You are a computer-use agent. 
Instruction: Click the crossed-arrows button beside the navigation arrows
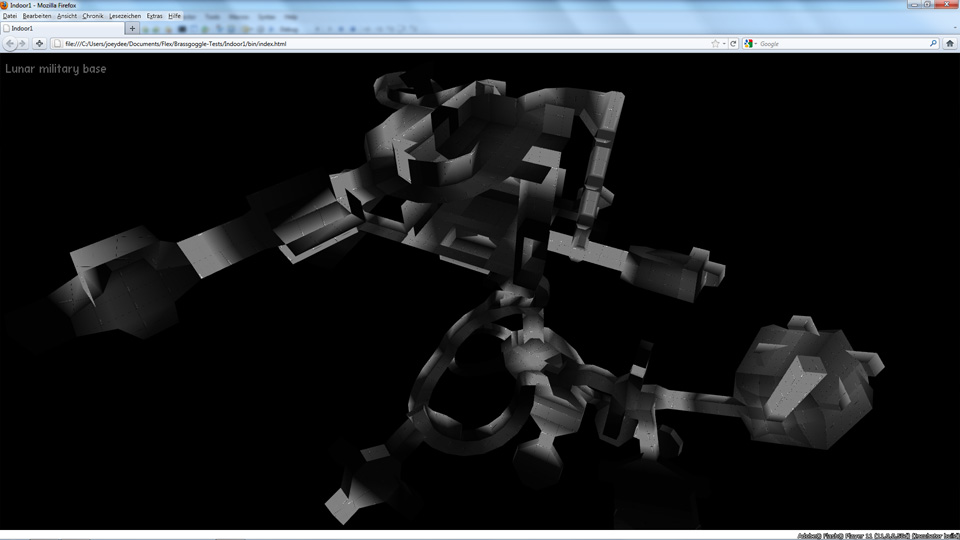(x=39, y=44)
